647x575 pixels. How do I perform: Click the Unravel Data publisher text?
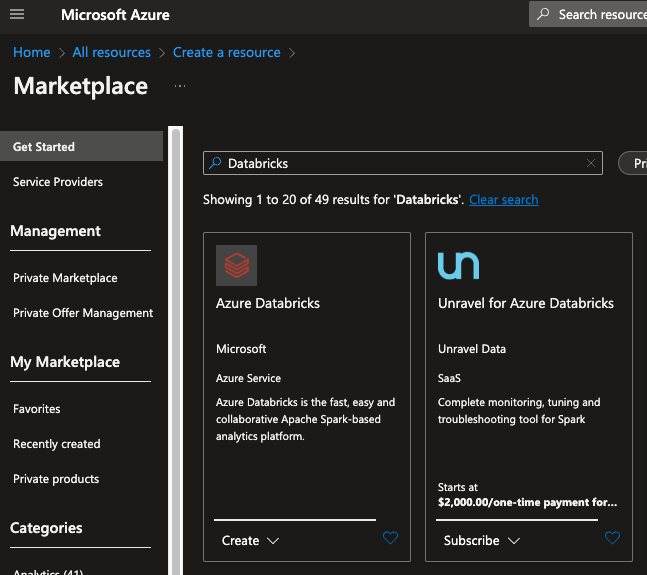pos(472,349)
